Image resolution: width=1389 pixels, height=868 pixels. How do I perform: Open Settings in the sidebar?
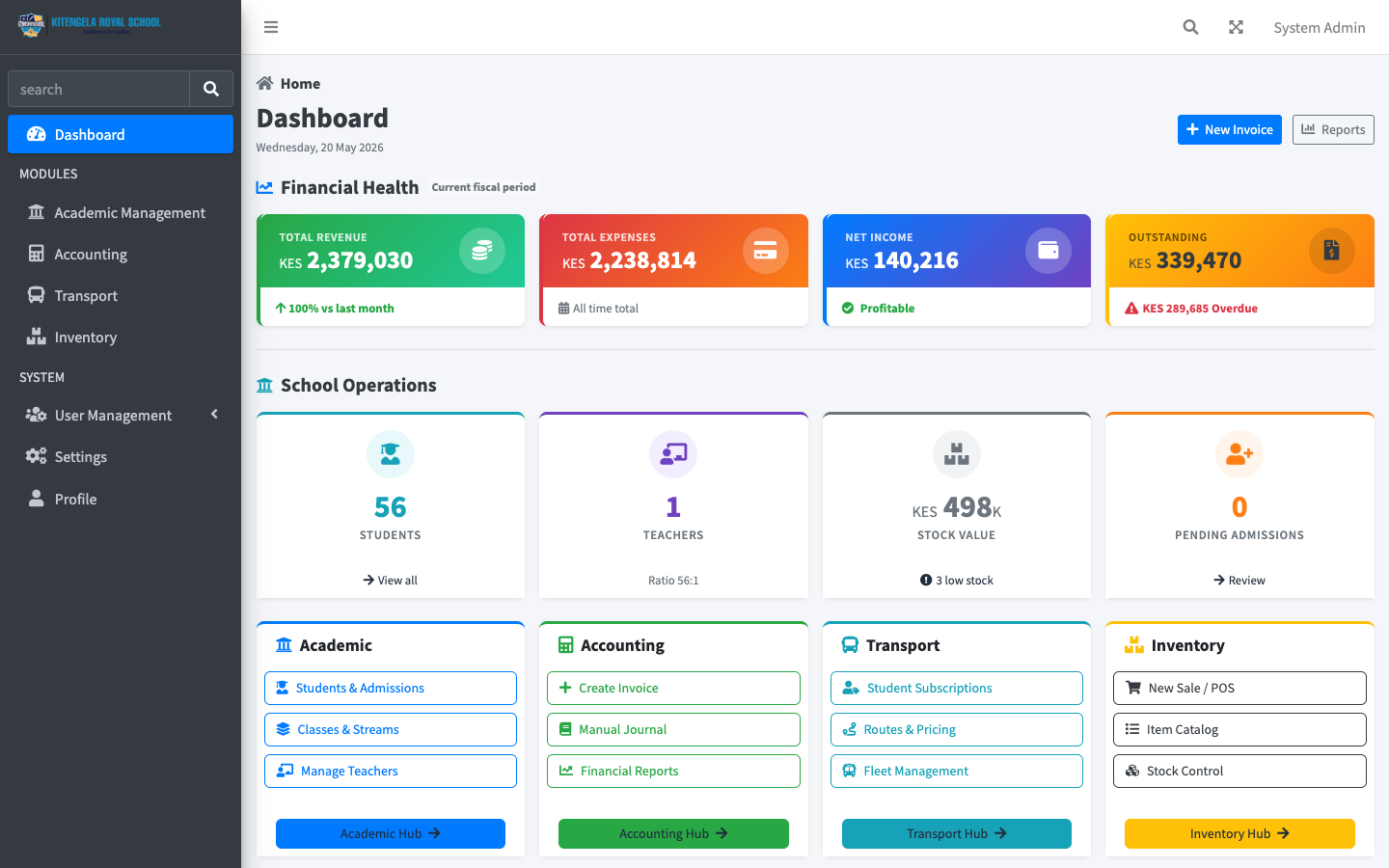(x=121, y=456)
